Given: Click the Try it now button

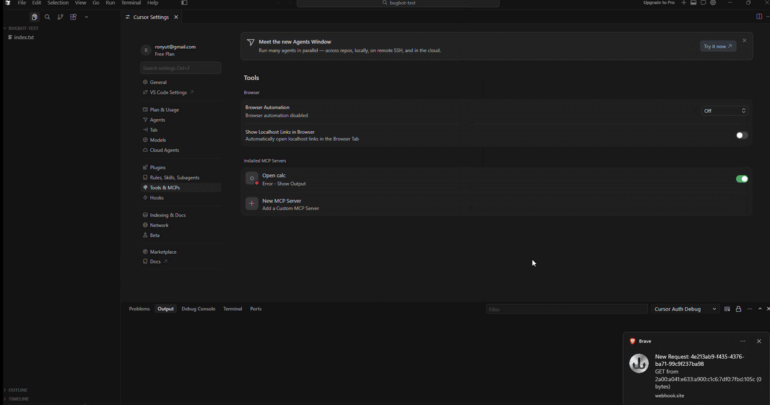Looking at the screenshot, I should (717, 46).
